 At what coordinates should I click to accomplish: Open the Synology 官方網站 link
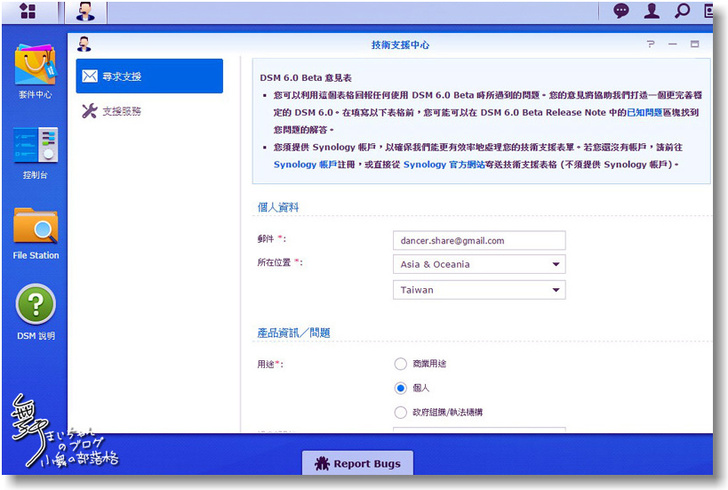444,164
